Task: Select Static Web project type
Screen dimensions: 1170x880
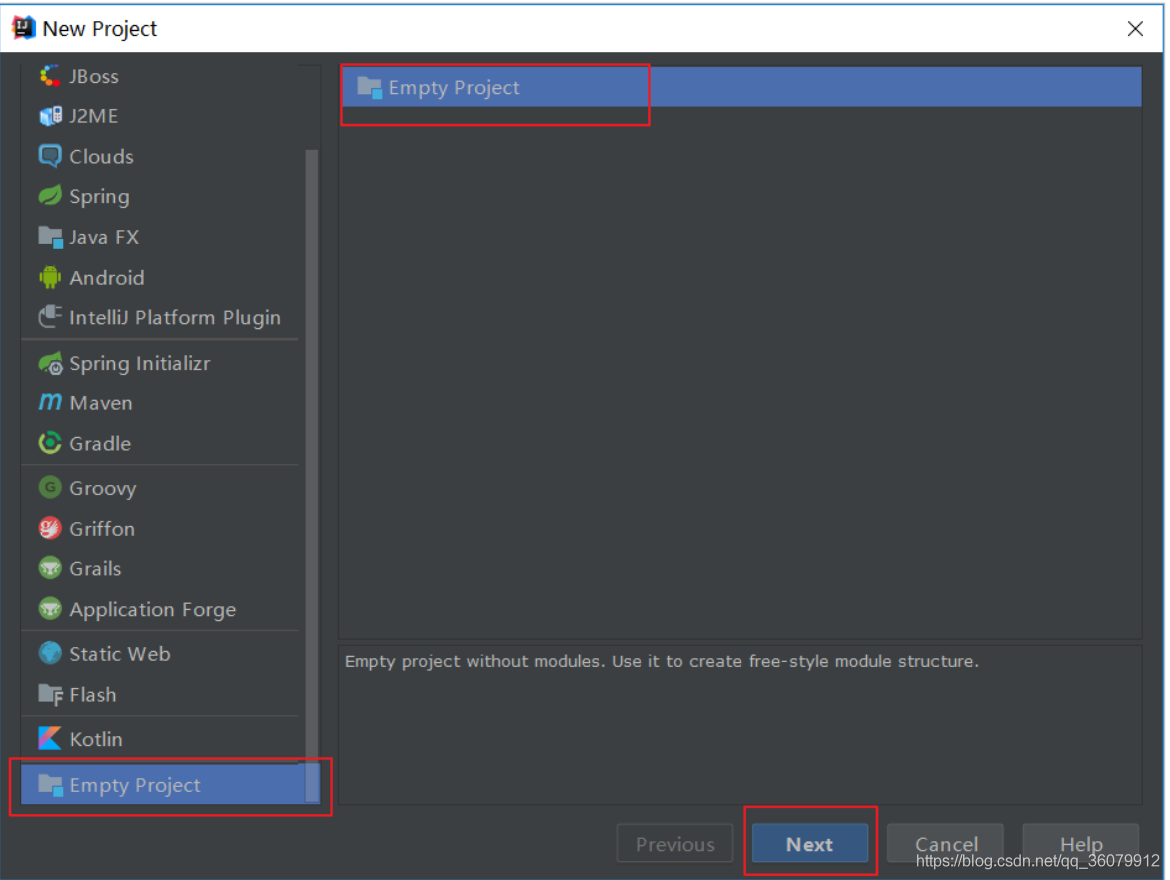Action: (x=160, y=654)
